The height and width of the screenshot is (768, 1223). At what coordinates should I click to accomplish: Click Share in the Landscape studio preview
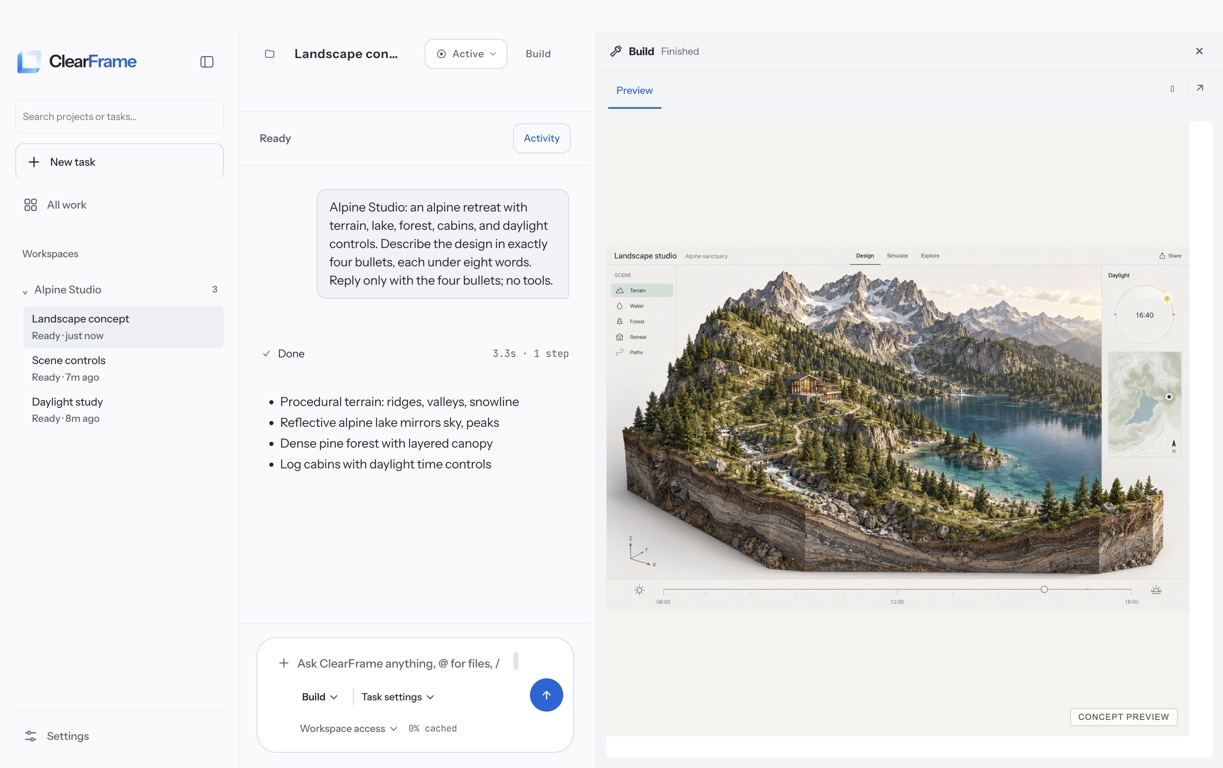(x=1170, y=256)
